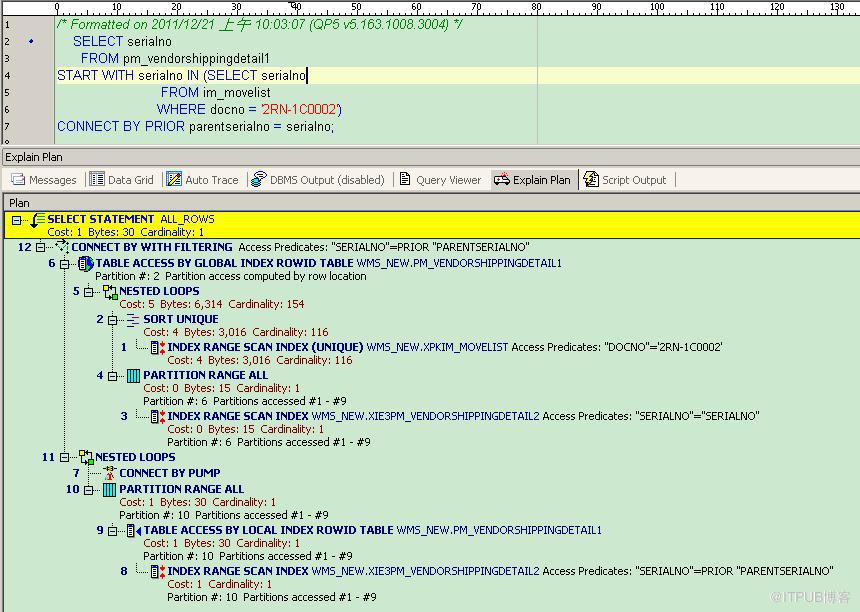860x612 pixels.
Task: Click the step 8 INDEX RANGE SCAN icon
Action: (157, 572)
